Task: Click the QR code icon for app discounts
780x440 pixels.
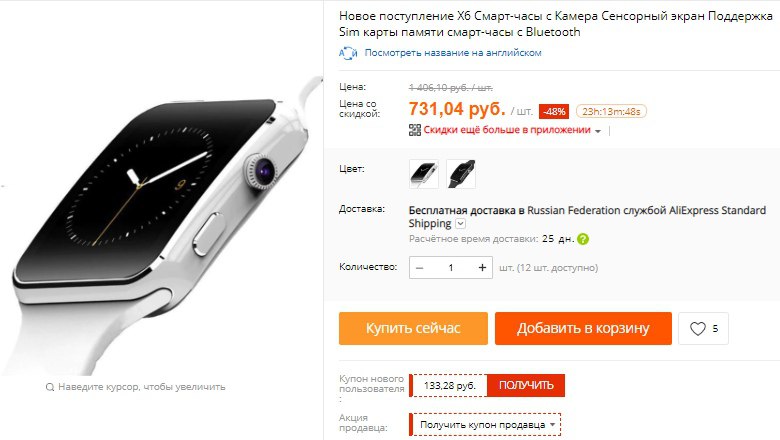Action: [x=414, y=130]
